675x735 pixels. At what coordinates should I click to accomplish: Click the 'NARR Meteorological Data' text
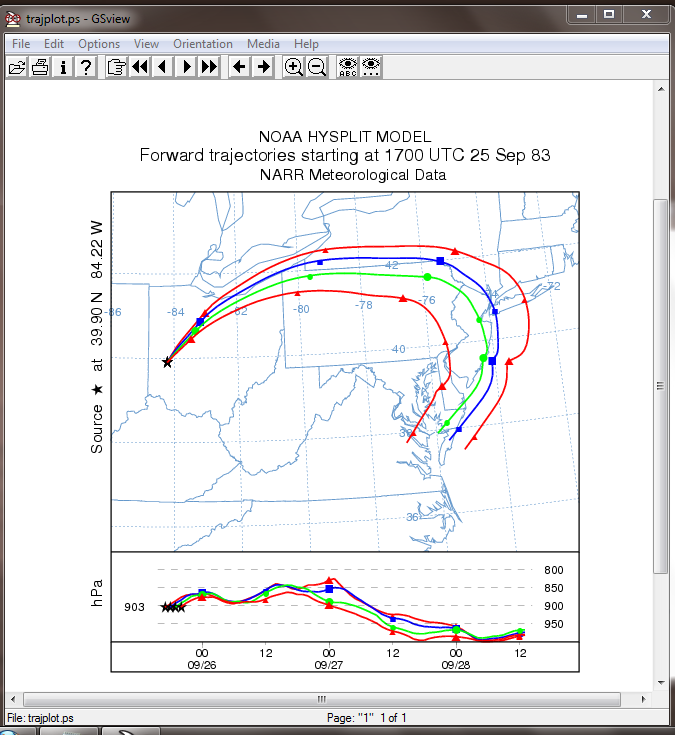coord(352,175)
